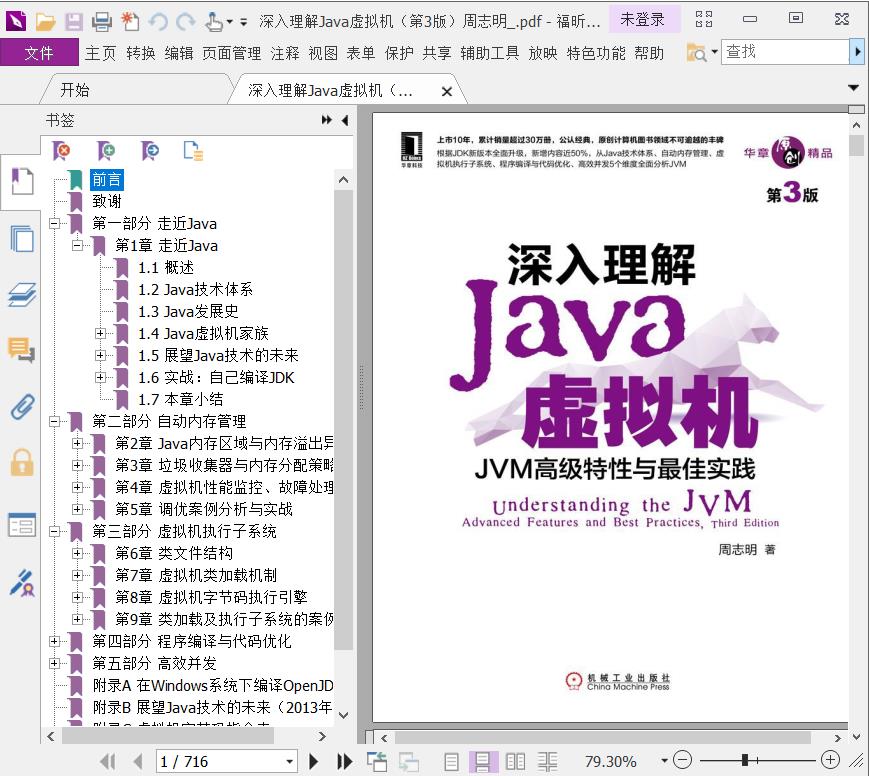The image size is (869, 776).
Task: Open the page number dropdown
Action: coord(289,762)
